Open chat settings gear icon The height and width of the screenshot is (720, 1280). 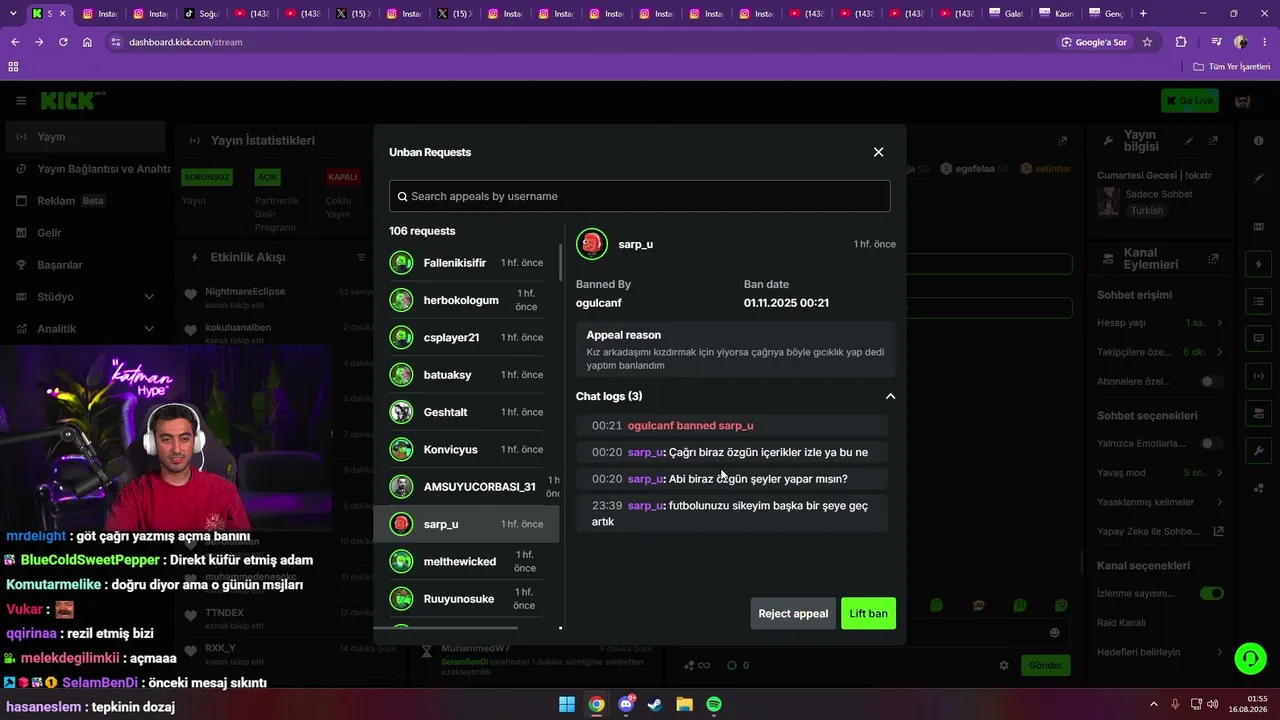(1004, 665)
